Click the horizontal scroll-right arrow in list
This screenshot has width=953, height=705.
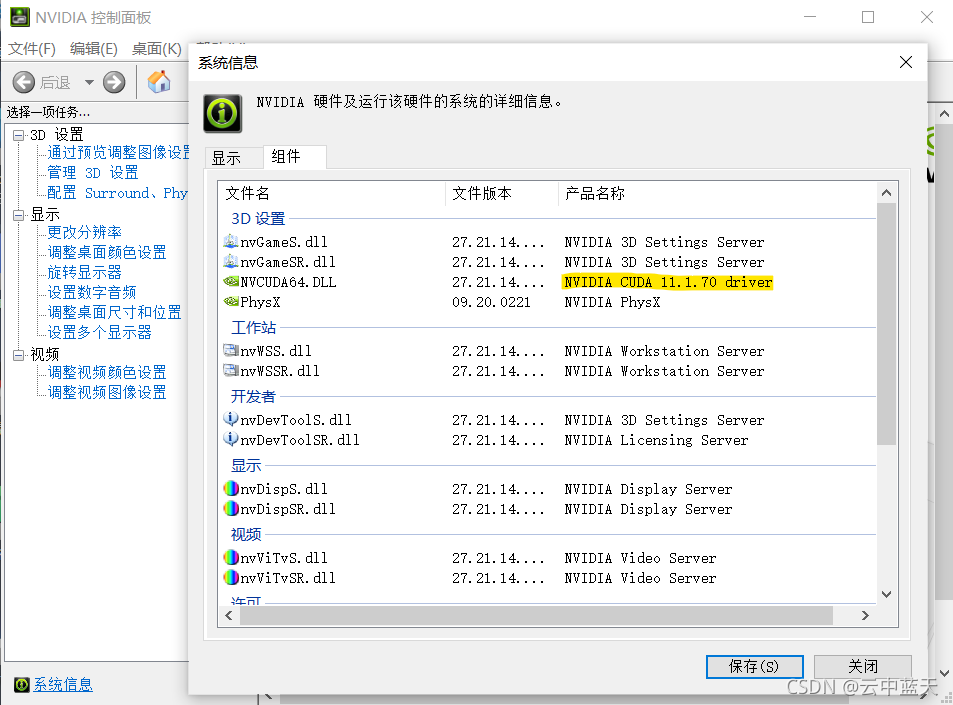pos(865,616)
